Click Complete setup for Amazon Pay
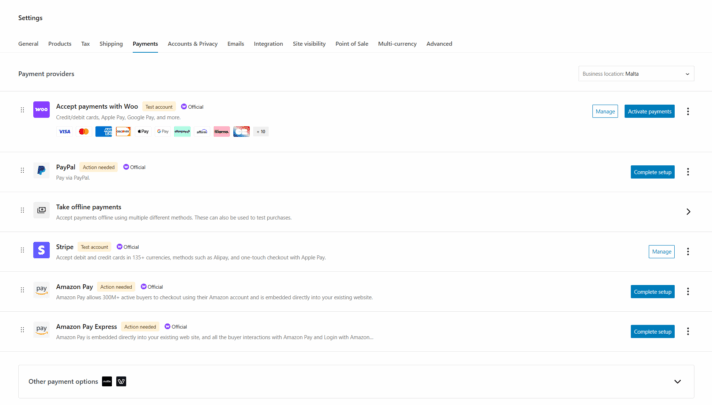712x405 pixels. tap(653, 291)
